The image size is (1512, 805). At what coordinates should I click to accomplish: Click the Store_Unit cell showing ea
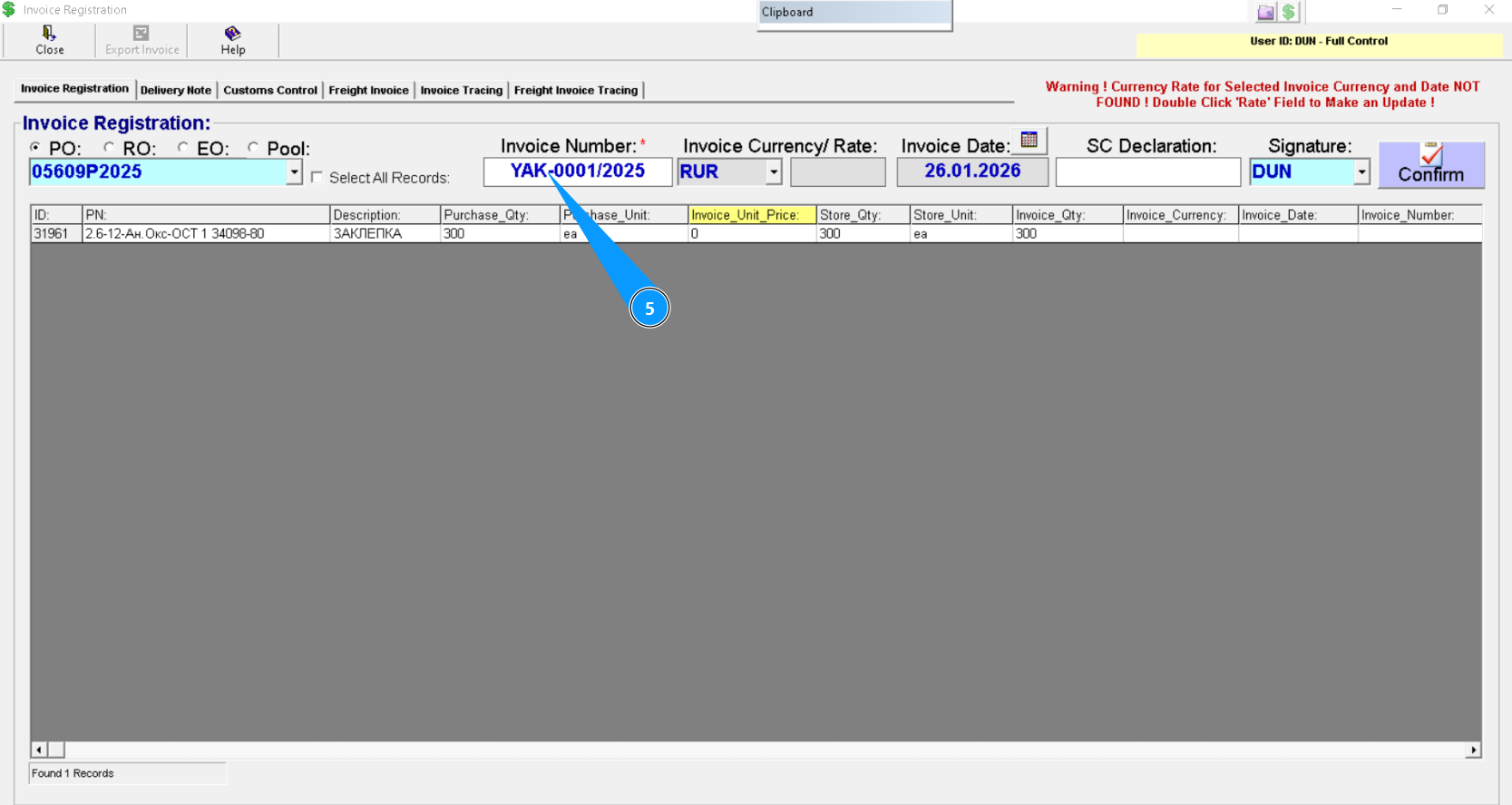point(961,233)
